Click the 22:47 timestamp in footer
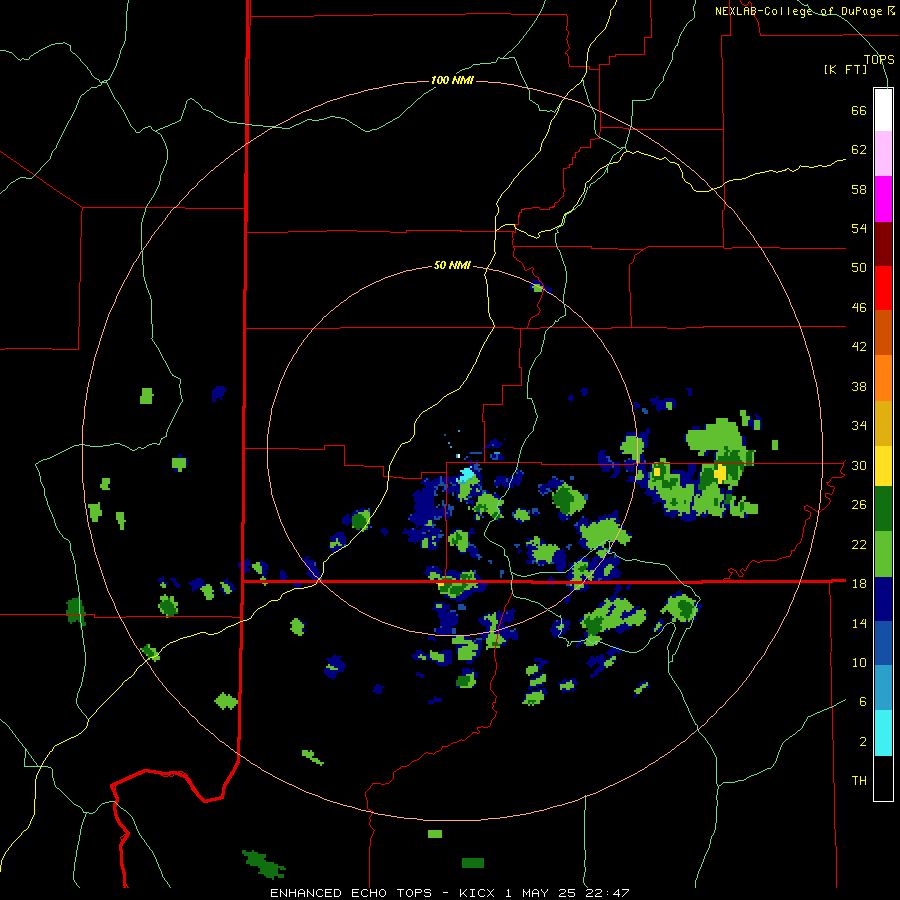 click(x=608, y=893)
